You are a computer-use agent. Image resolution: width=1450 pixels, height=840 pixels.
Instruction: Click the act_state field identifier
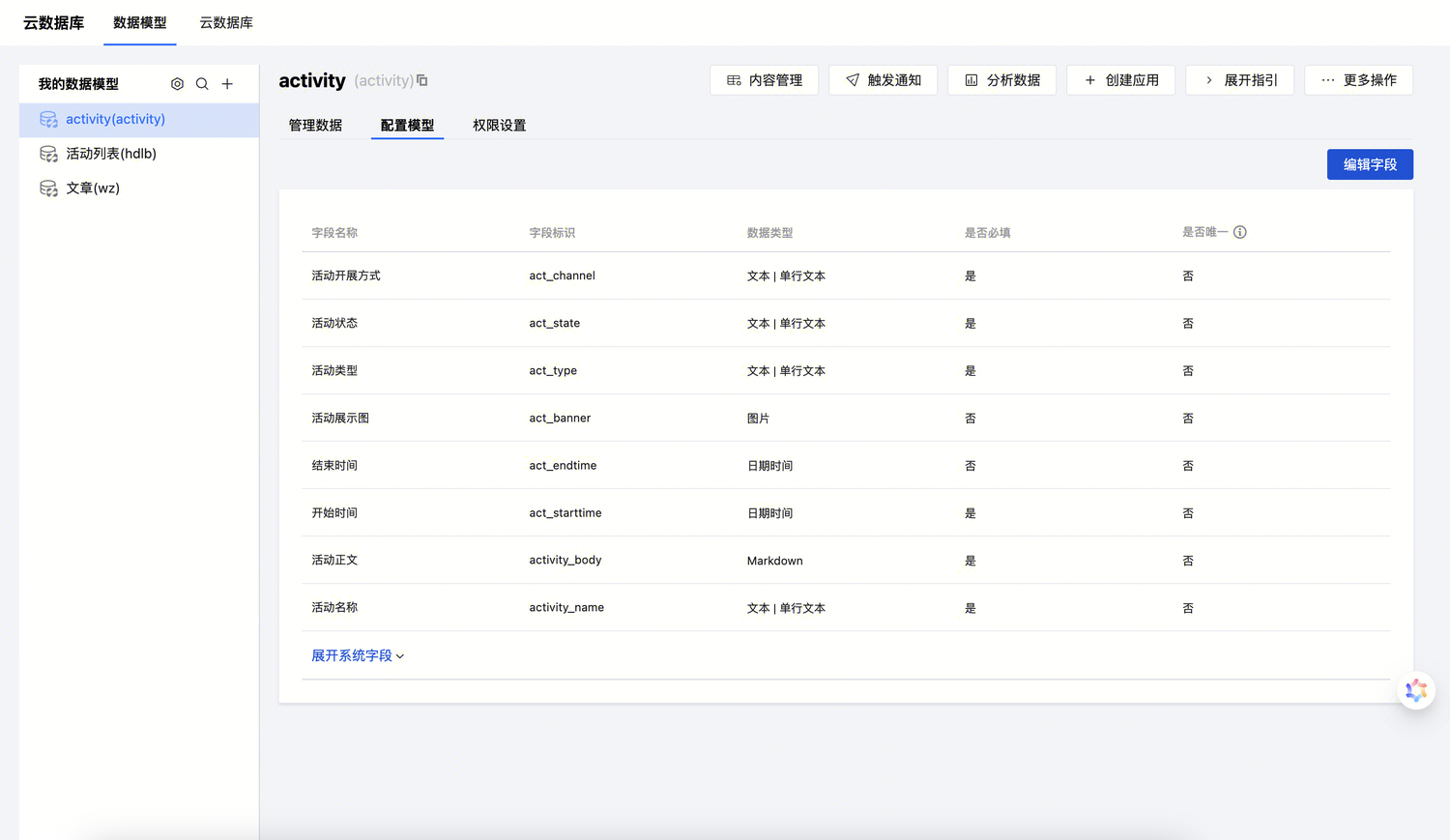click(x=555, y=323)
